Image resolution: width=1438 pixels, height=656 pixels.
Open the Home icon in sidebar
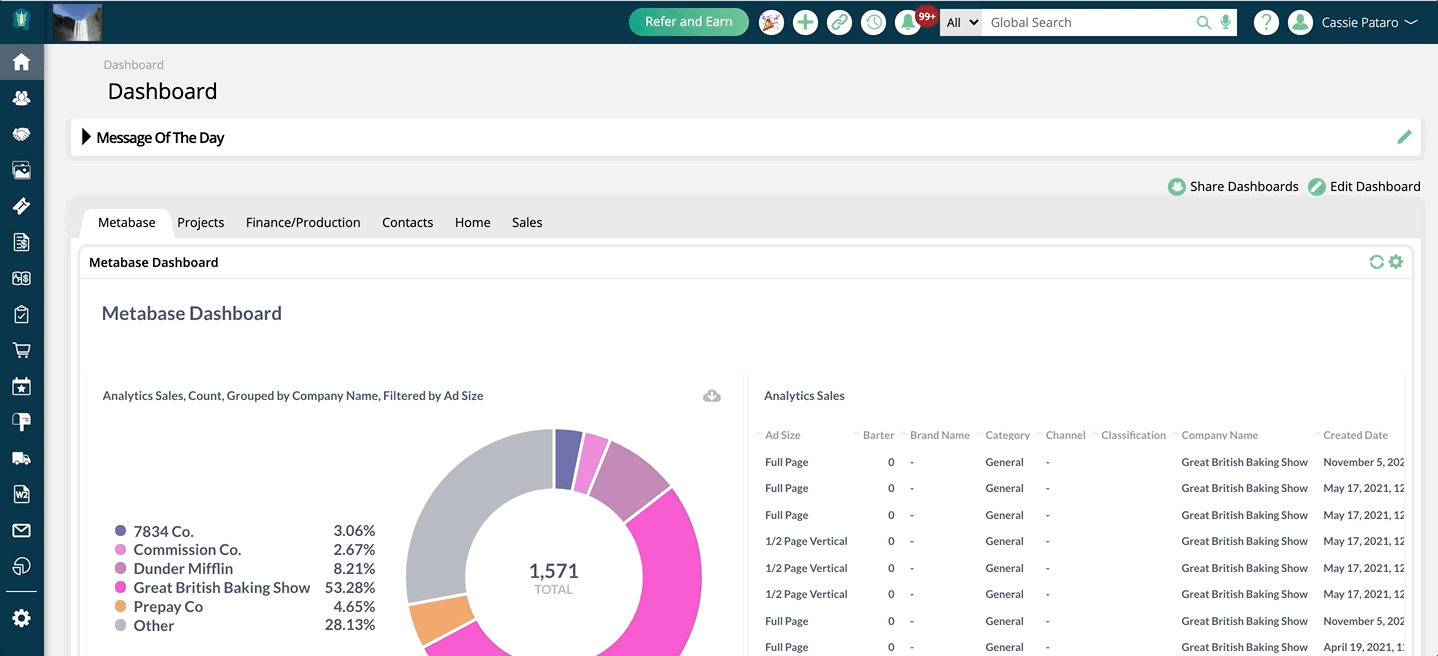[21, 62]
